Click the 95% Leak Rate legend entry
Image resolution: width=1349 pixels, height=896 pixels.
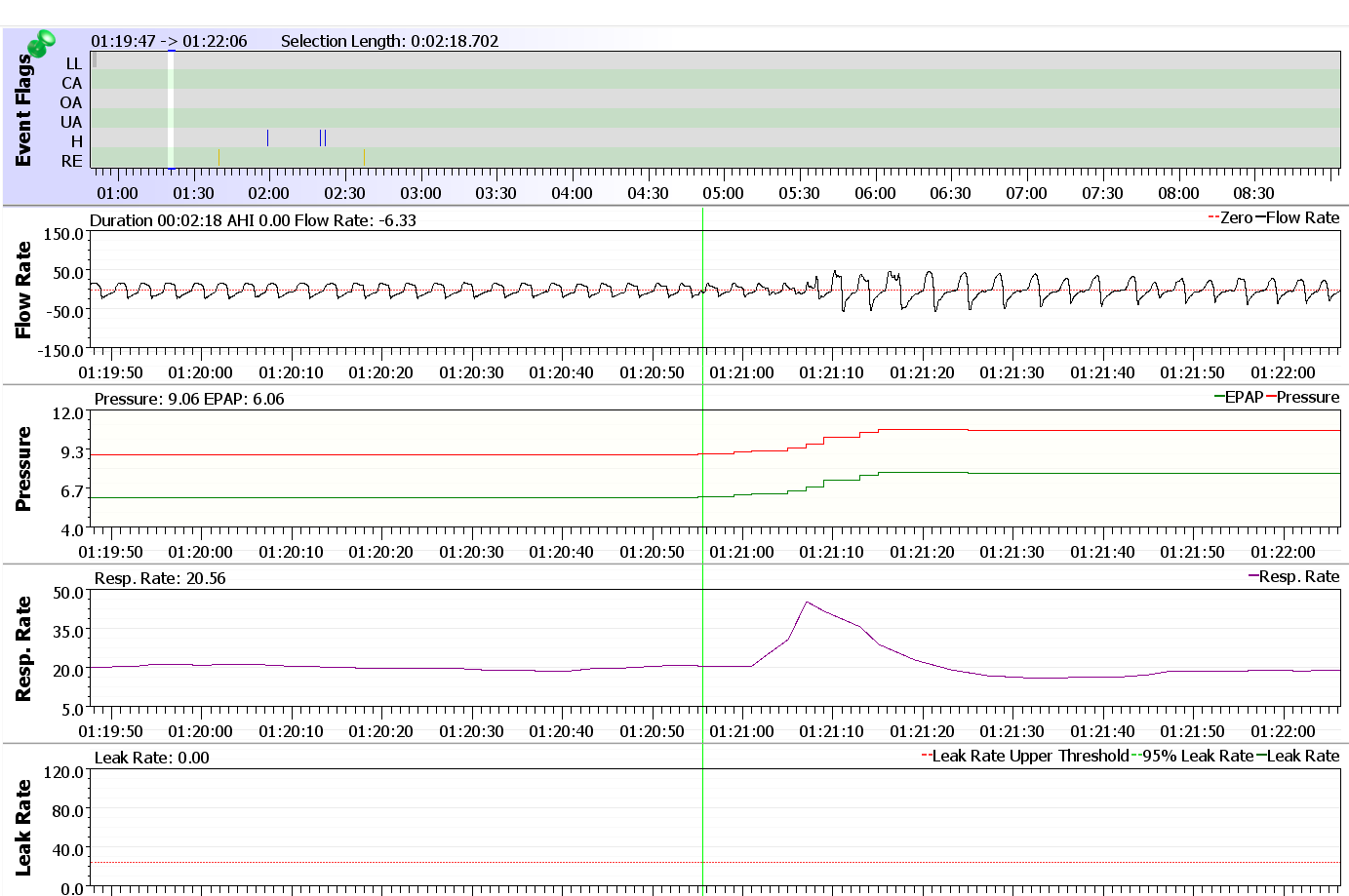click(1193, 756)
